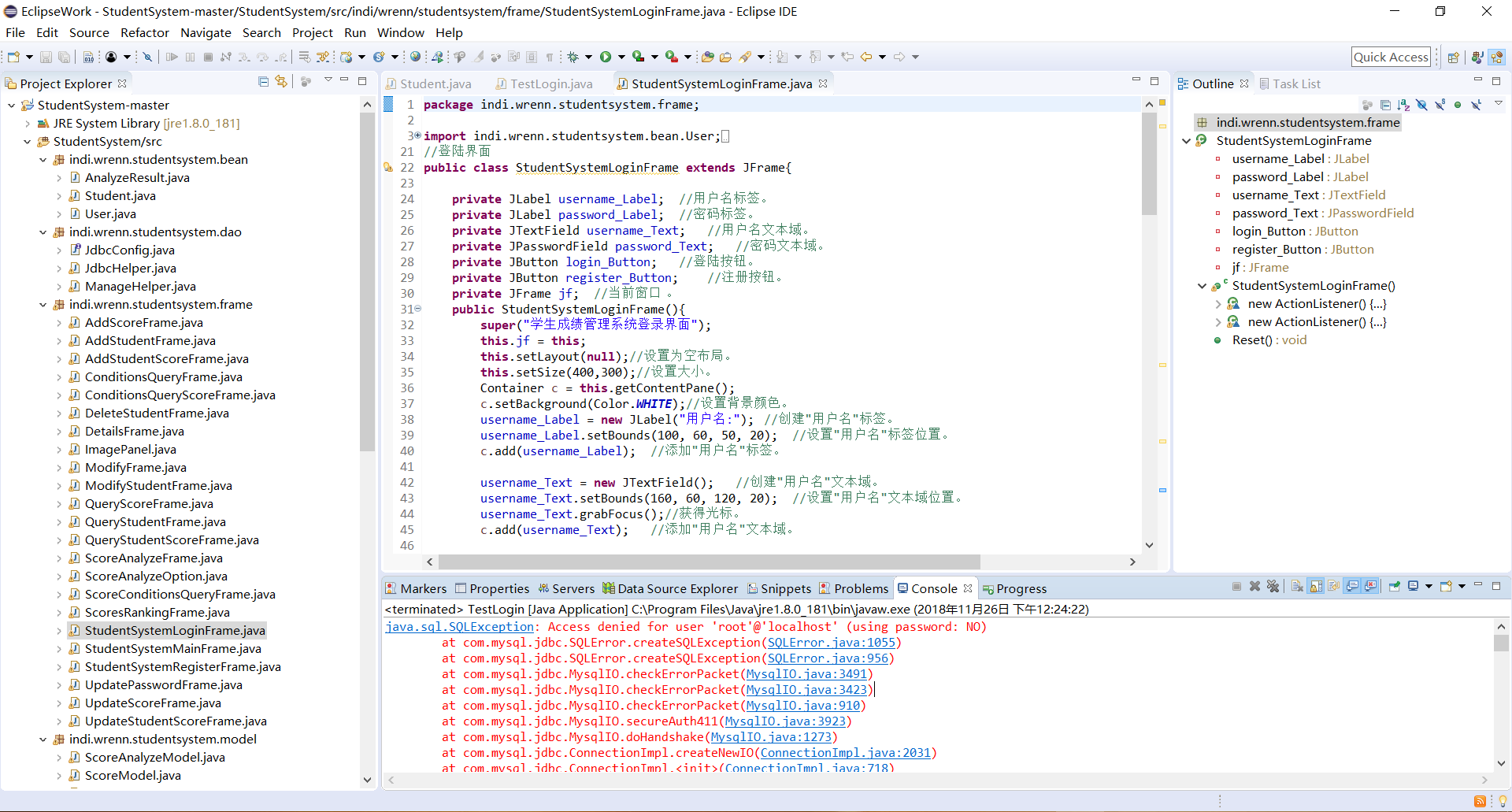Remove all terminated launches in Console
This screenshot has height=812, width=1512.
pos(1274,587)
